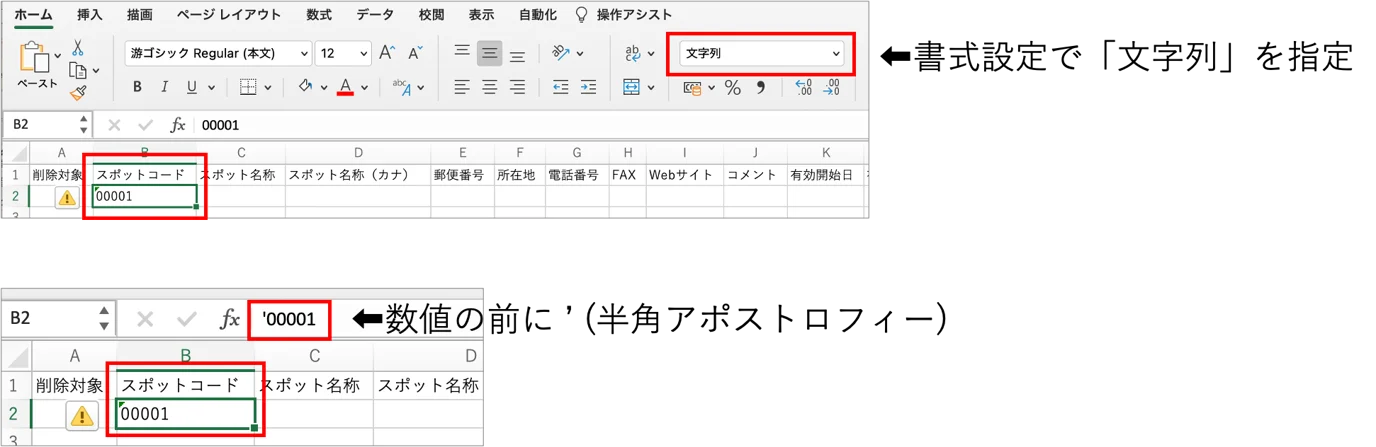
Task: Apply comma style format
Action: [x=761, y=87]
